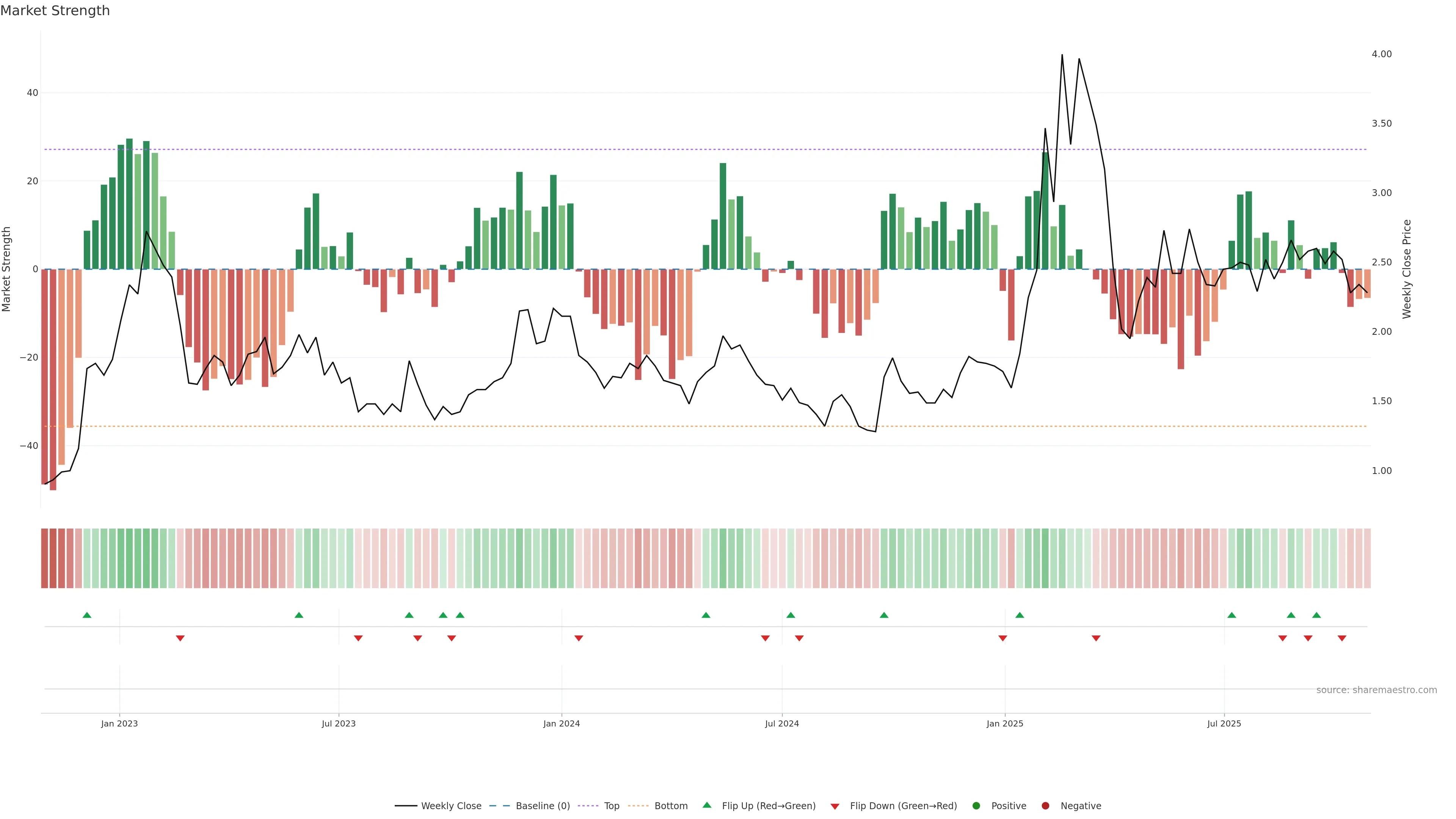This screenshot has width=1456, height=819.
Task: Click the Weekly Close Price axis title
Action: point(1407,269)
